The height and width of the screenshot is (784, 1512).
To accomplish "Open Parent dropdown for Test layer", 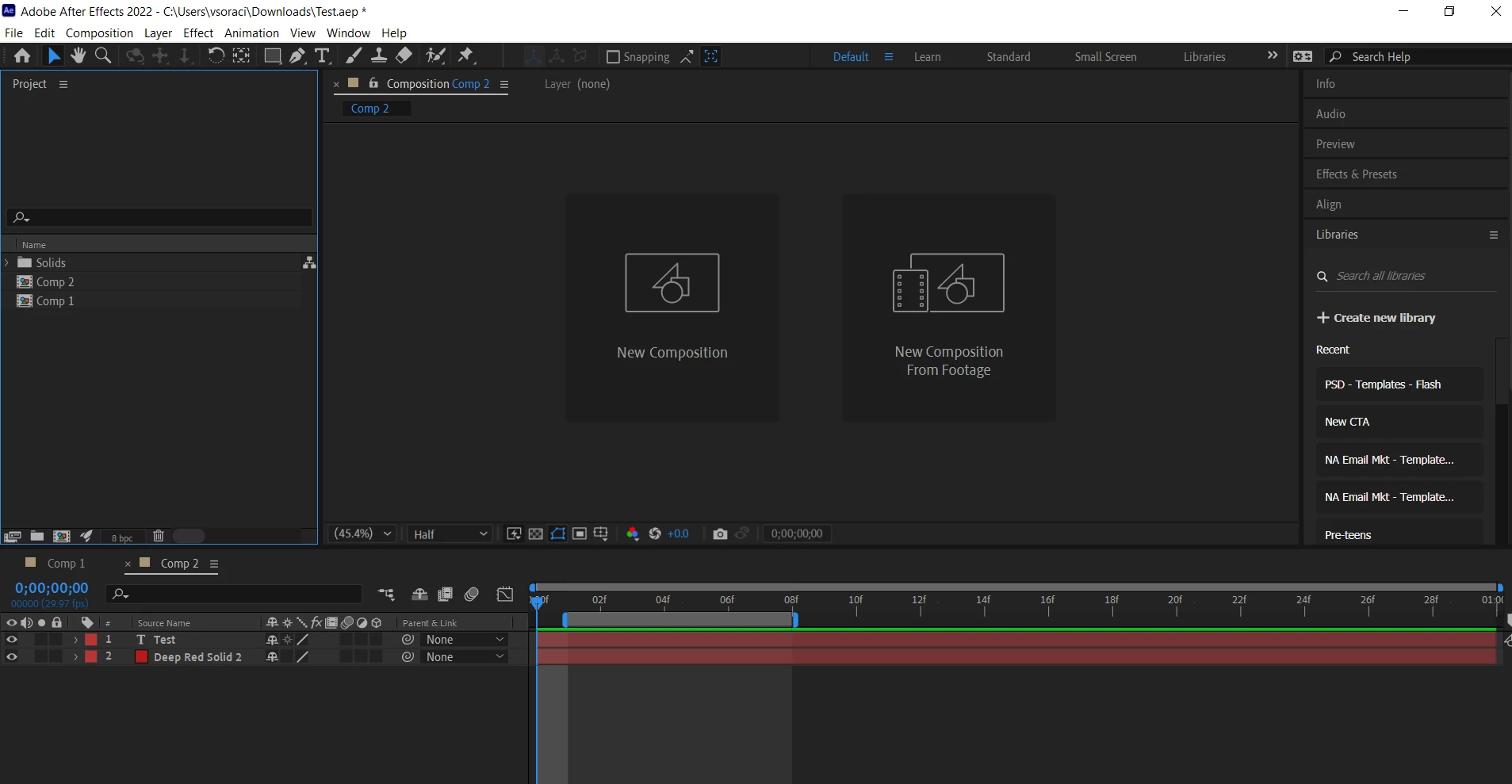I will 465,640.
